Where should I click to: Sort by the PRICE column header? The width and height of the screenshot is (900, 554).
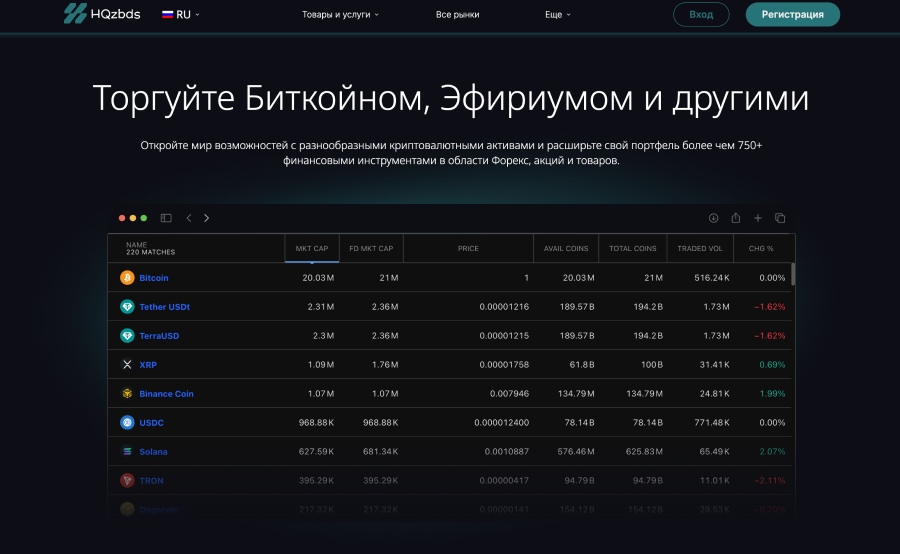(x=468, y=249)
